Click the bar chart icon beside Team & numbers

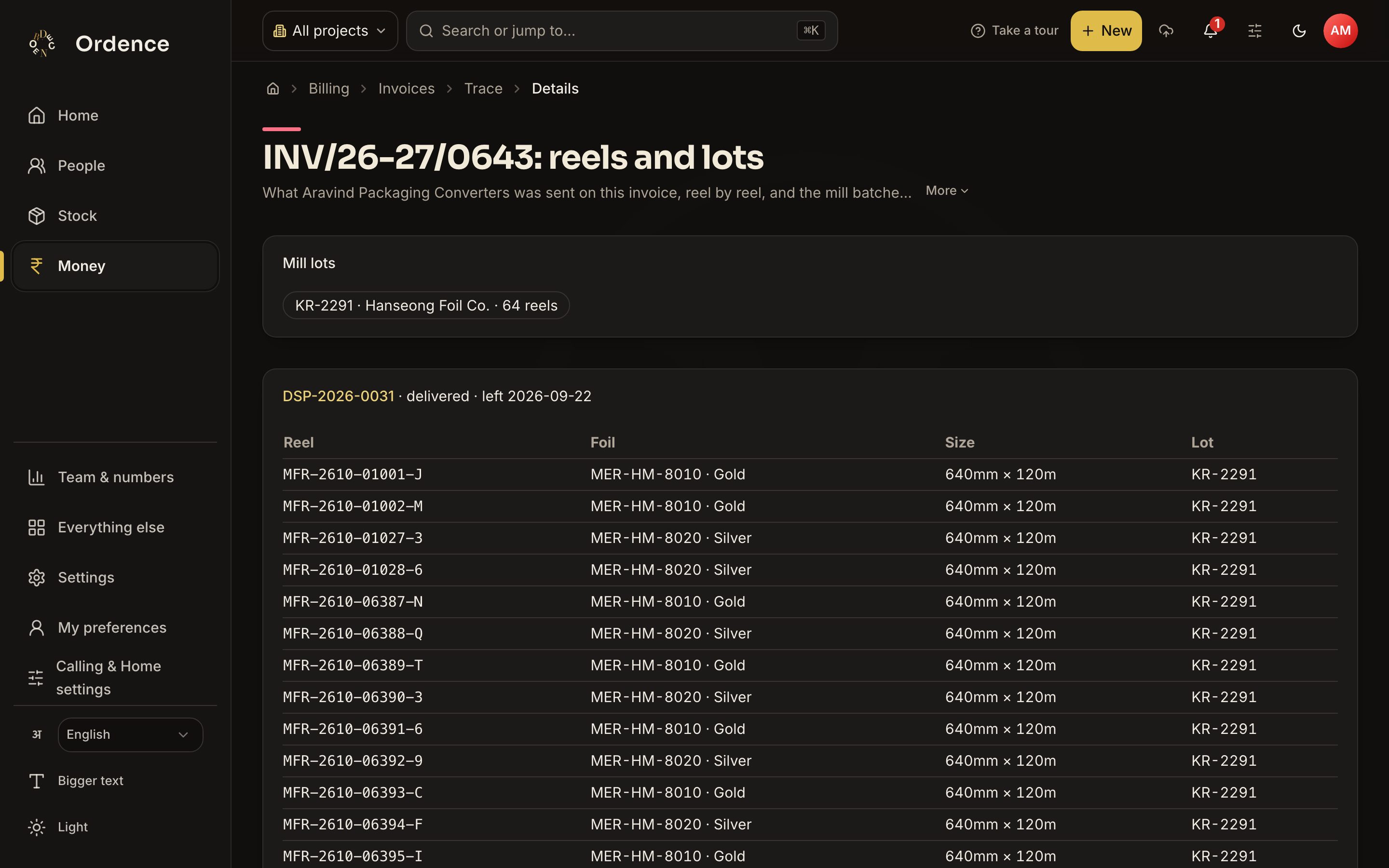tap(37, 477)
